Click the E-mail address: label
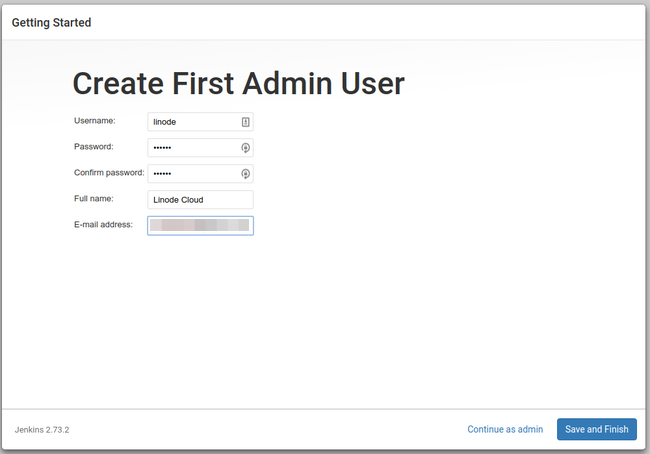Screen dimensions: 650x454 [x=103, y=225]
